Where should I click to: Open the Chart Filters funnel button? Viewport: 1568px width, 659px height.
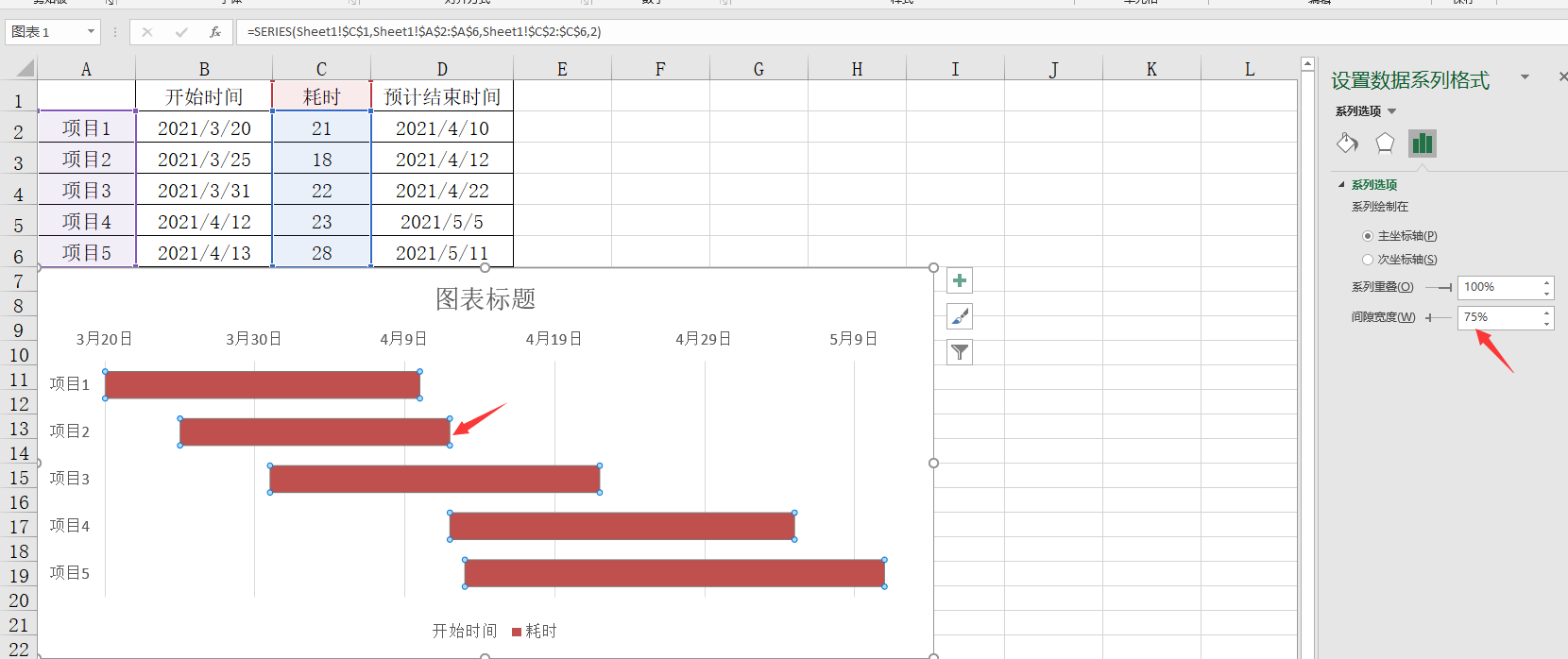960,352
